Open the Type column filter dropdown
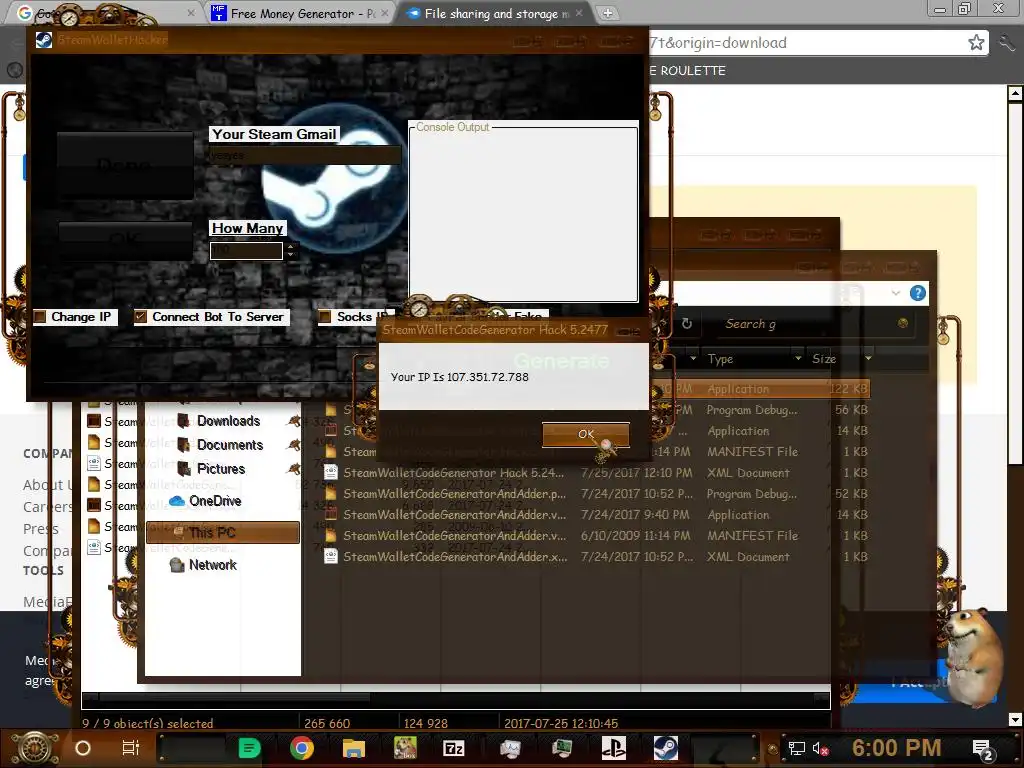Viewport: 1024px width, 768px height. [x=798, y=359]
